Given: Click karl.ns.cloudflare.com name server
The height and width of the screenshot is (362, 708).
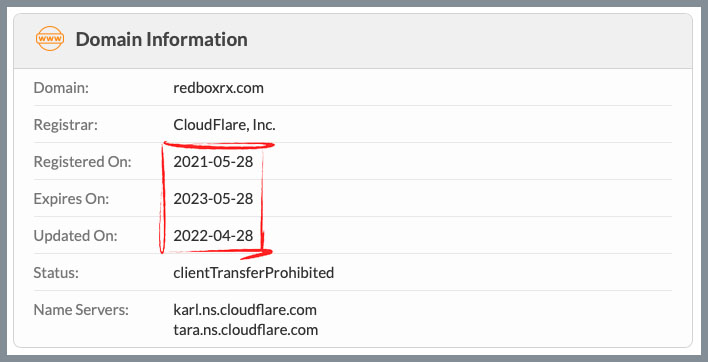Looking at the screenshot, I should coord(245,310).
